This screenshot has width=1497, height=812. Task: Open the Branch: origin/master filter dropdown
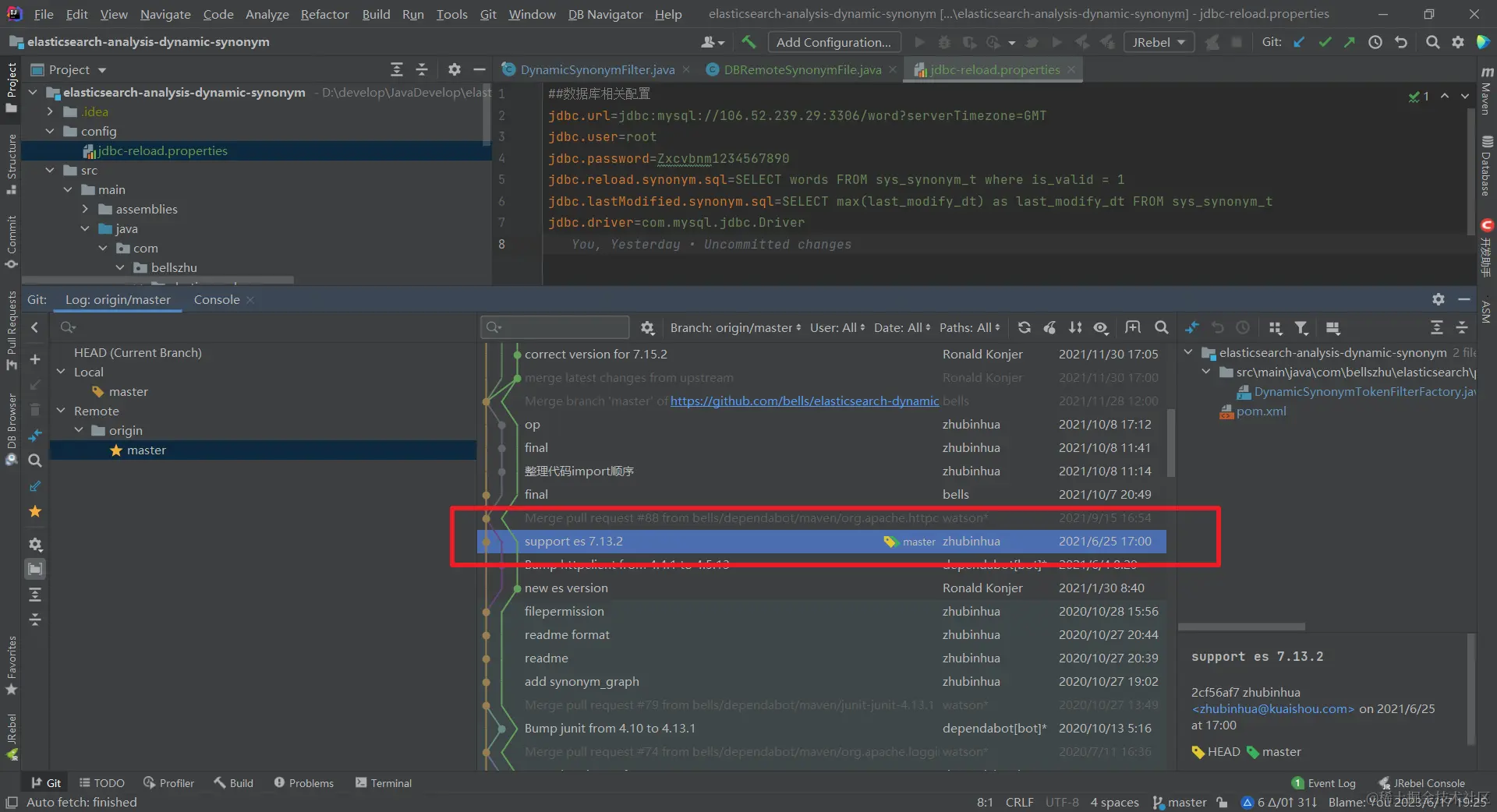coord(735,328)
